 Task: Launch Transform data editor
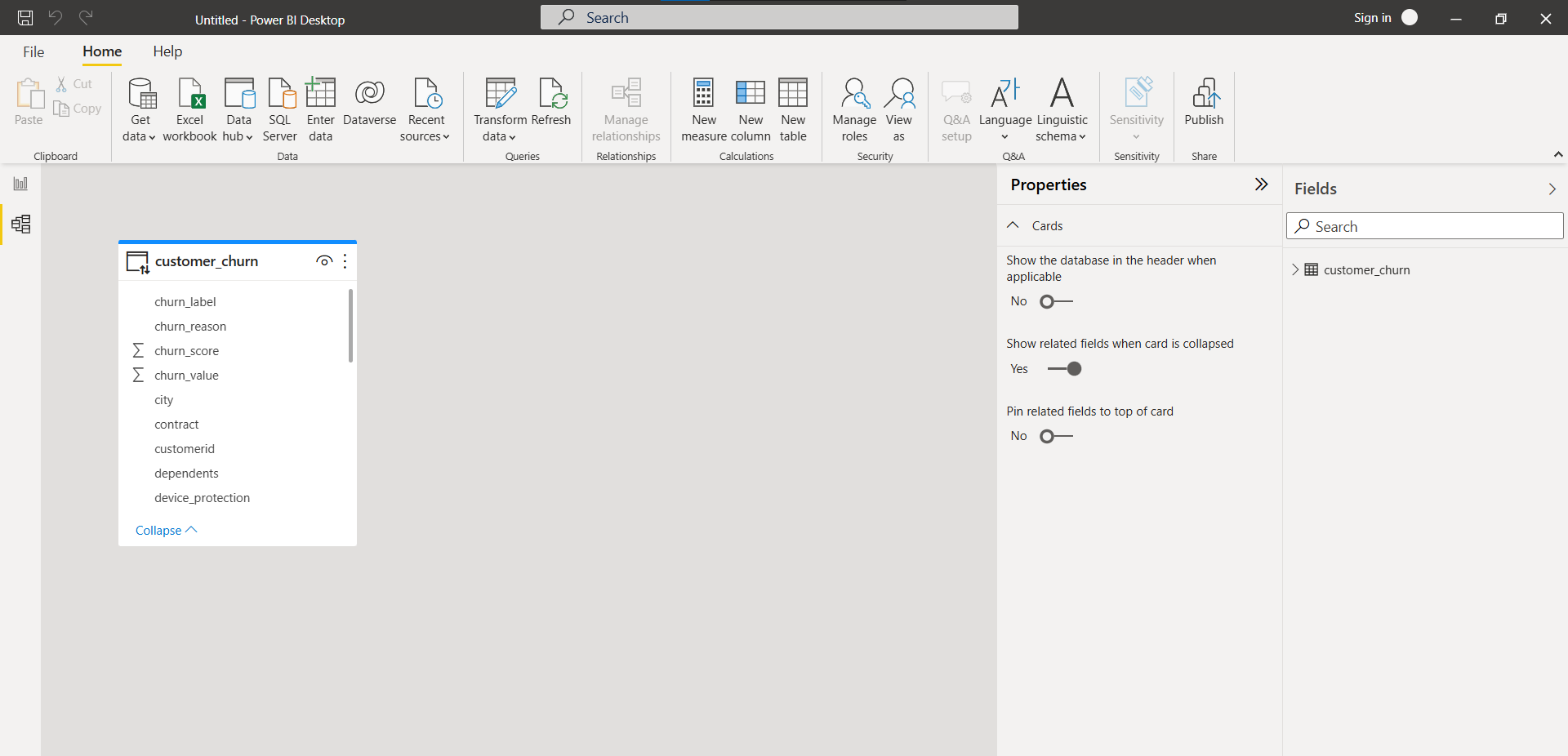click(500, 110)
